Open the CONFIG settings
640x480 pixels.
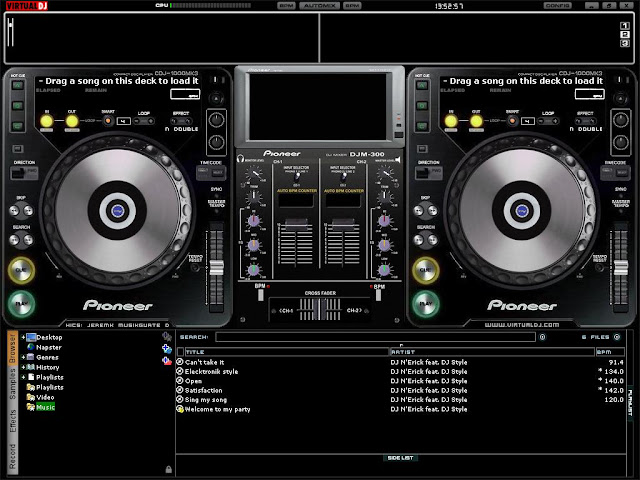(x=558, y=6)
